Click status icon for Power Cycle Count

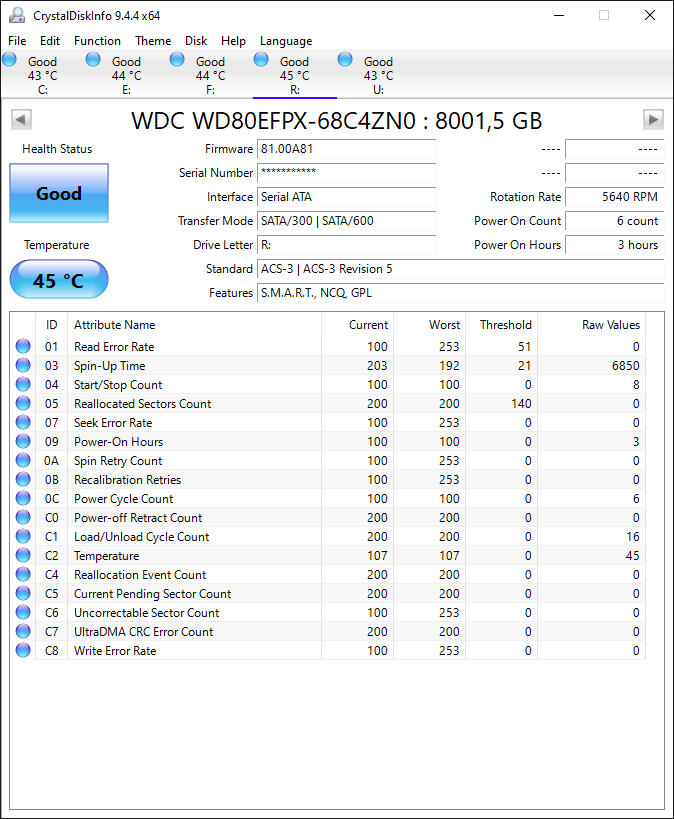coord(23,498)
